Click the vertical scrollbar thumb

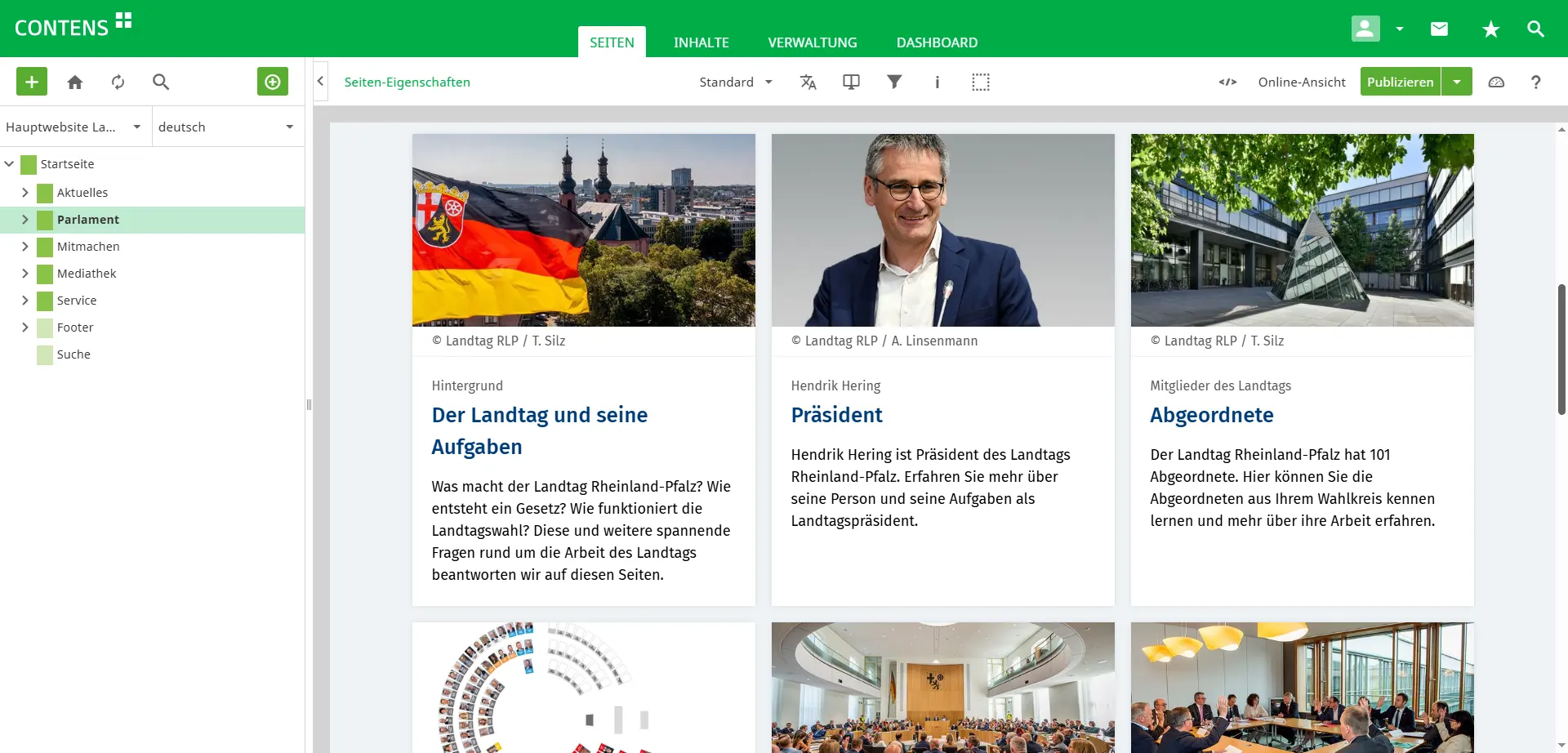pyautogui.click(x=1561, y=350)
